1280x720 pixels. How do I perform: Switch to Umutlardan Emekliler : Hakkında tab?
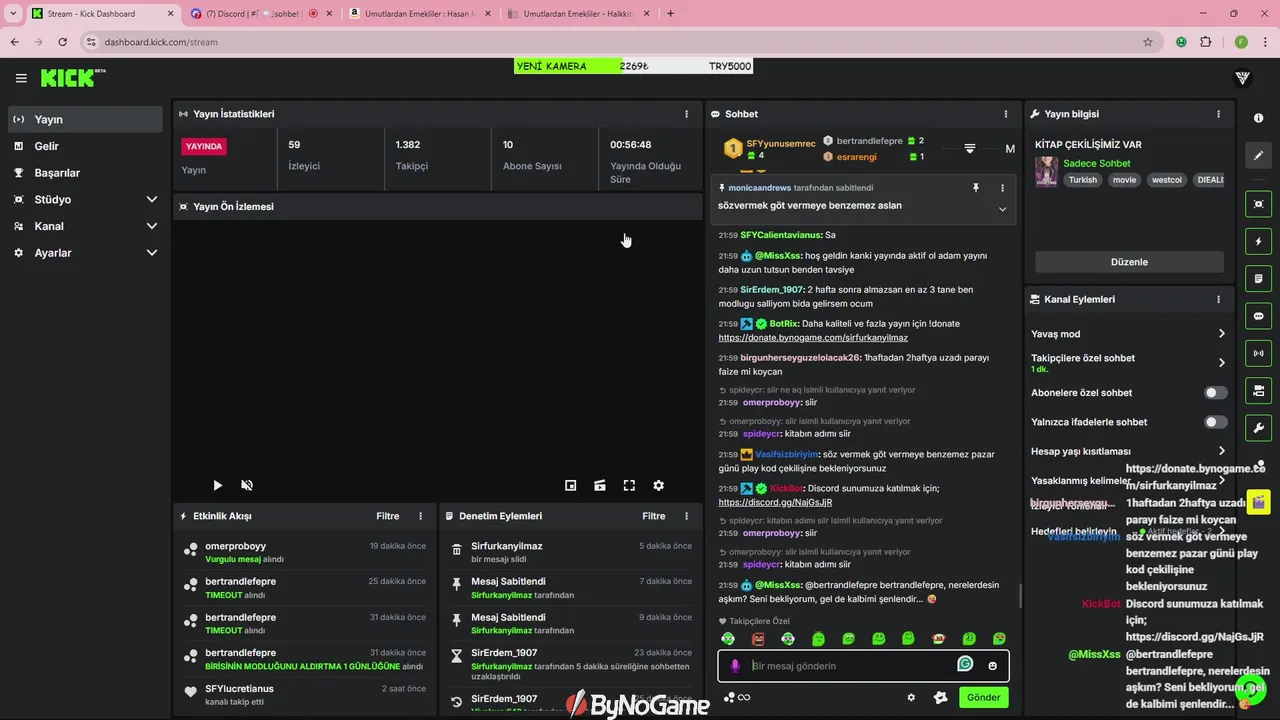click(x=578, y=14)
